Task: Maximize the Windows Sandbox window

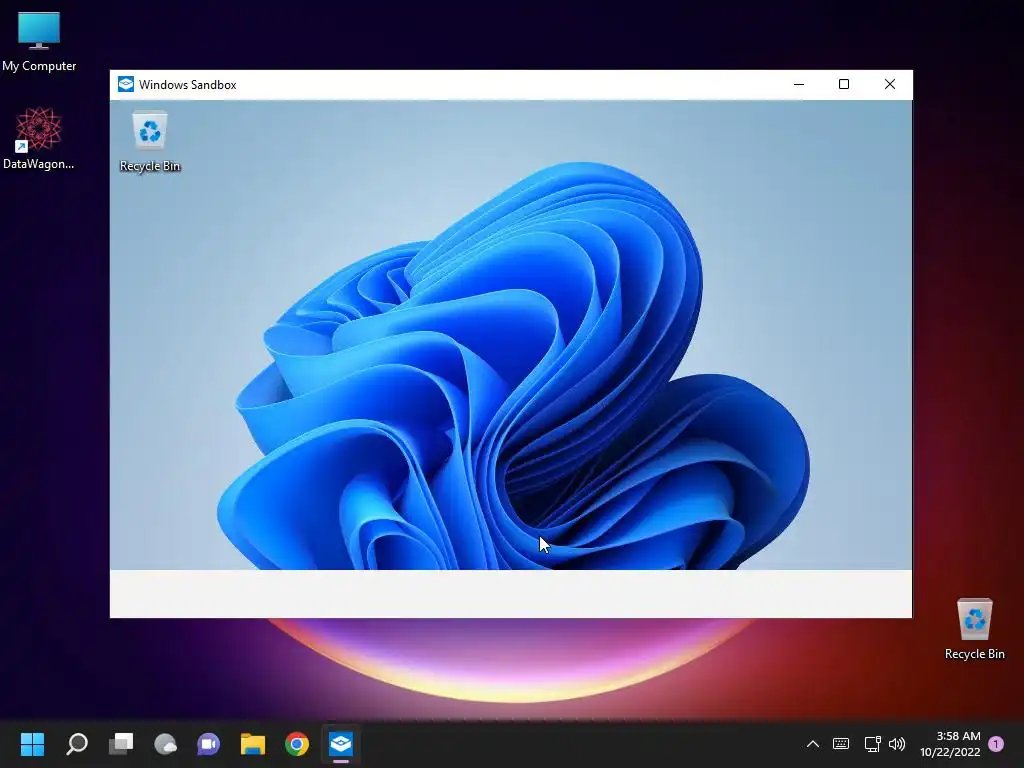Action: [x=844, y=84]
